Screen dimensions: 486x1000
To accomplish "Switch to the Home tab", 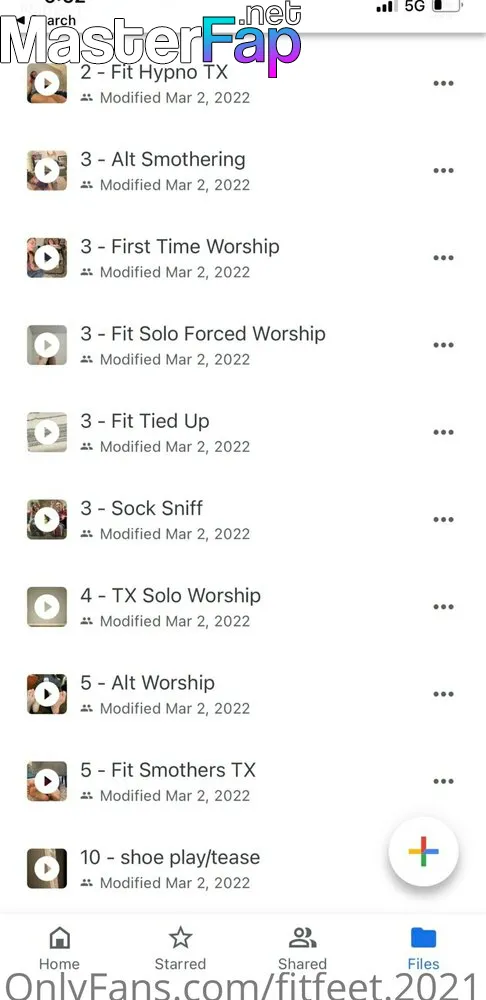I will click(59, 948).
